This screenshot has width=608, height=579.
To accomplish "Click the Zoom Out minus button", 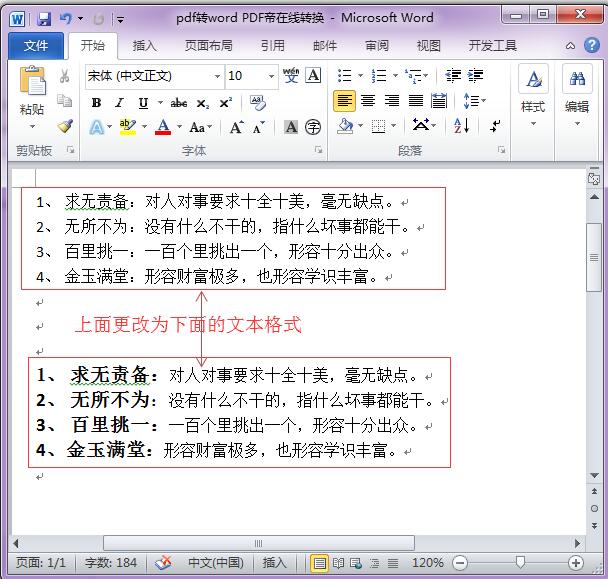I will (x=460, y=563).
